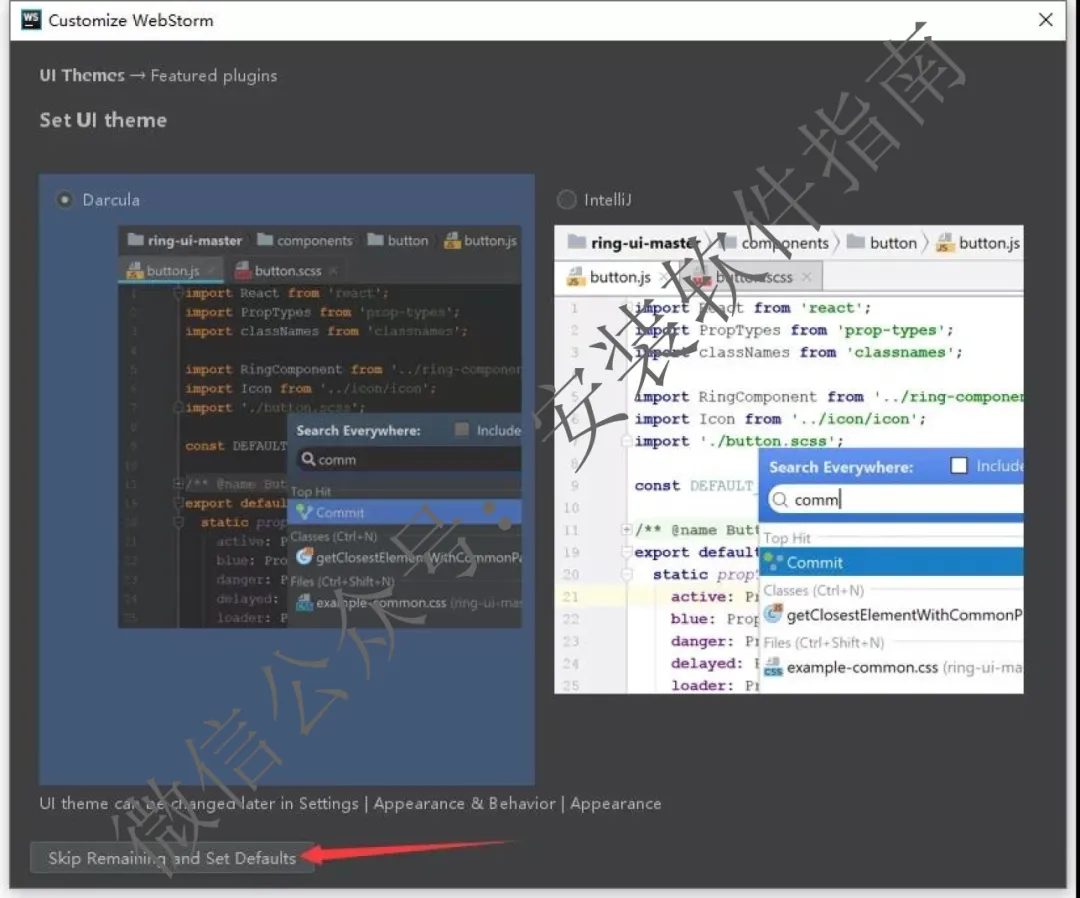Click the Darcula label text

(x=111, y=200)
